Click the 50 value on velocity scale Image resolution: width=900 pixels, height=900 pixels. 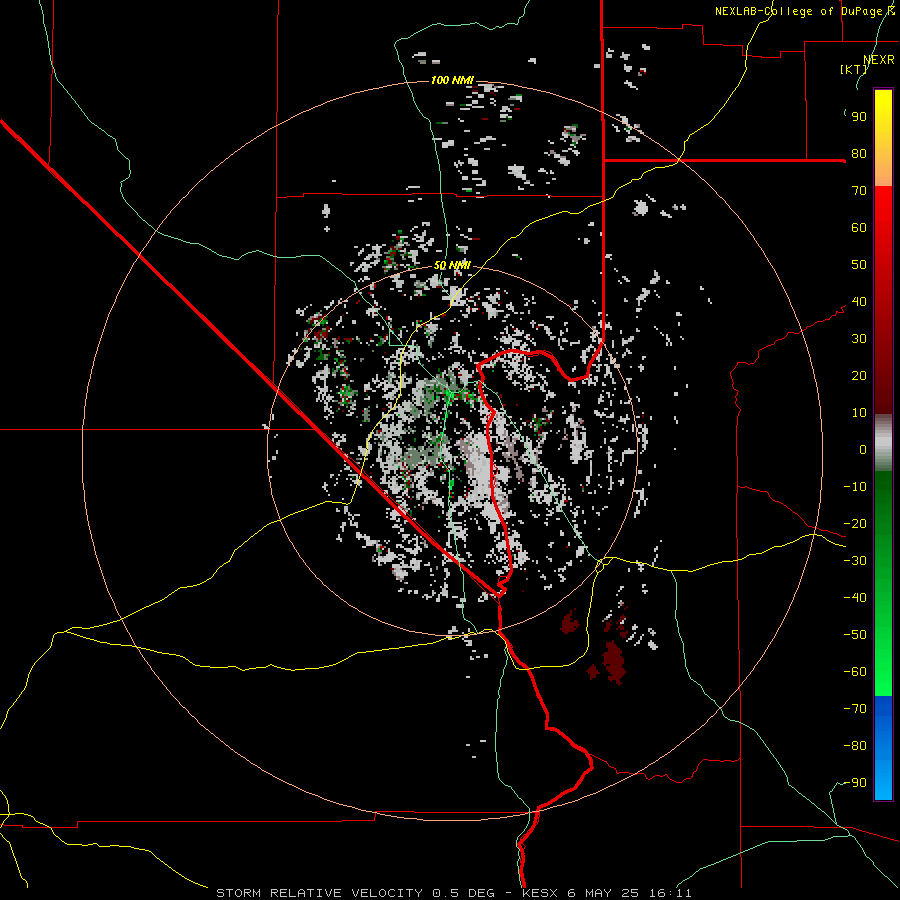tap(859, 265)
